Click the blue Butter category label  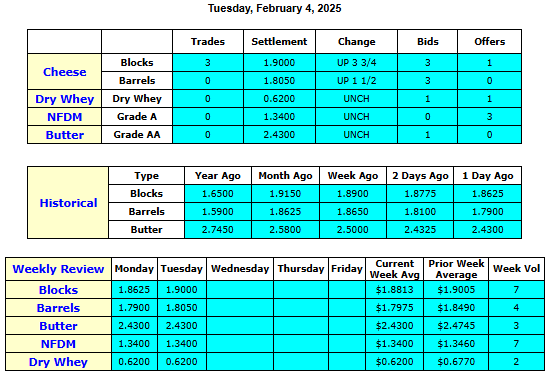tap(64, 135)
